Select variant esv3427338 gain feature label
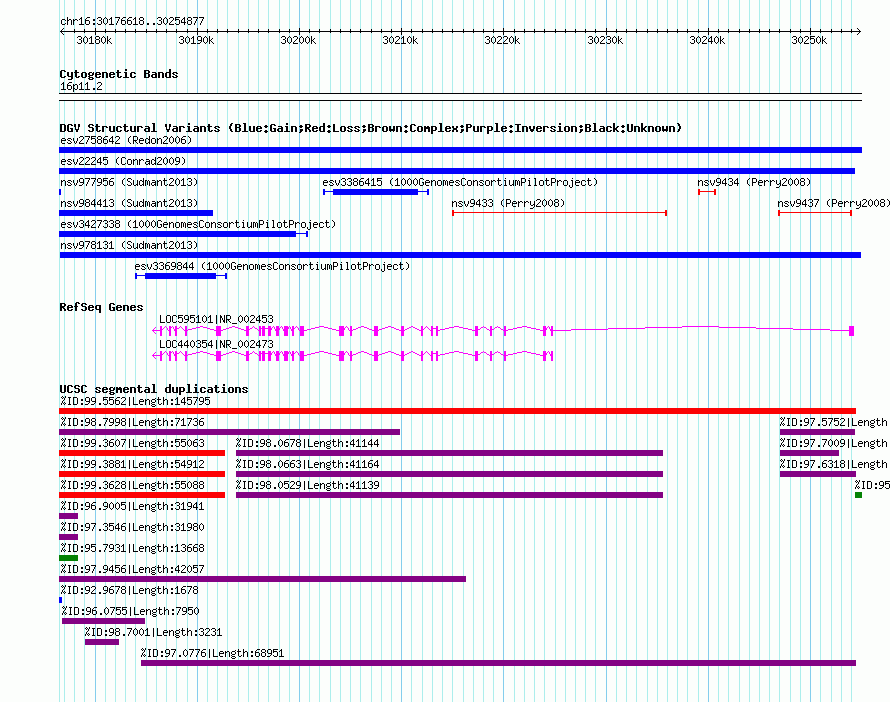 pyautogui.click(x=198, y=224)
